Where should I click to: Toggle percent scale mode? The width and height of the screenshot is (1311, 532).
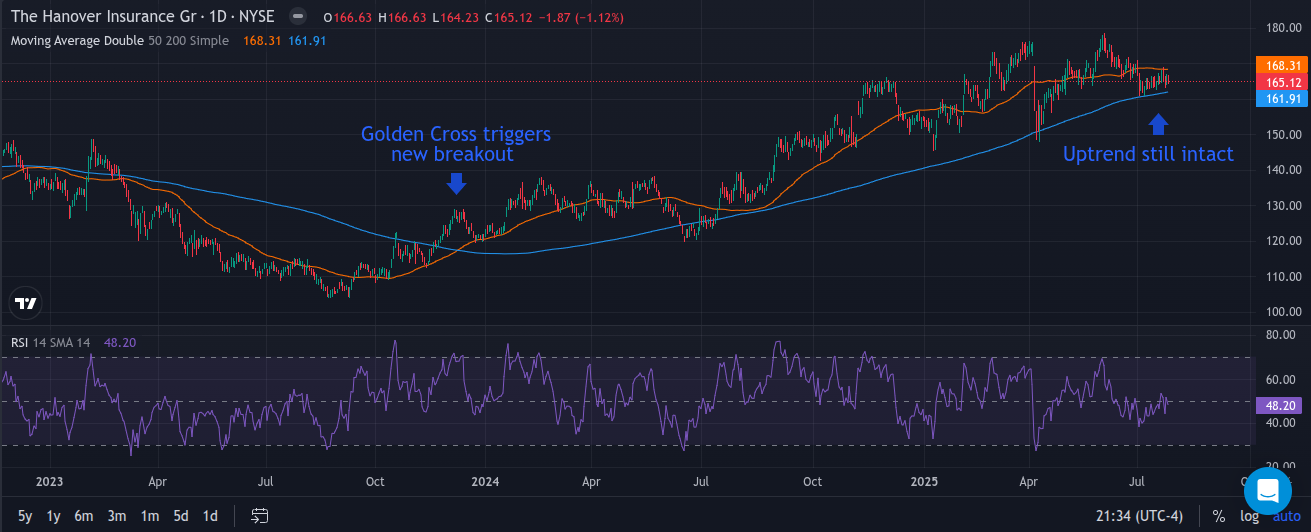click(x=1219, y=516)
